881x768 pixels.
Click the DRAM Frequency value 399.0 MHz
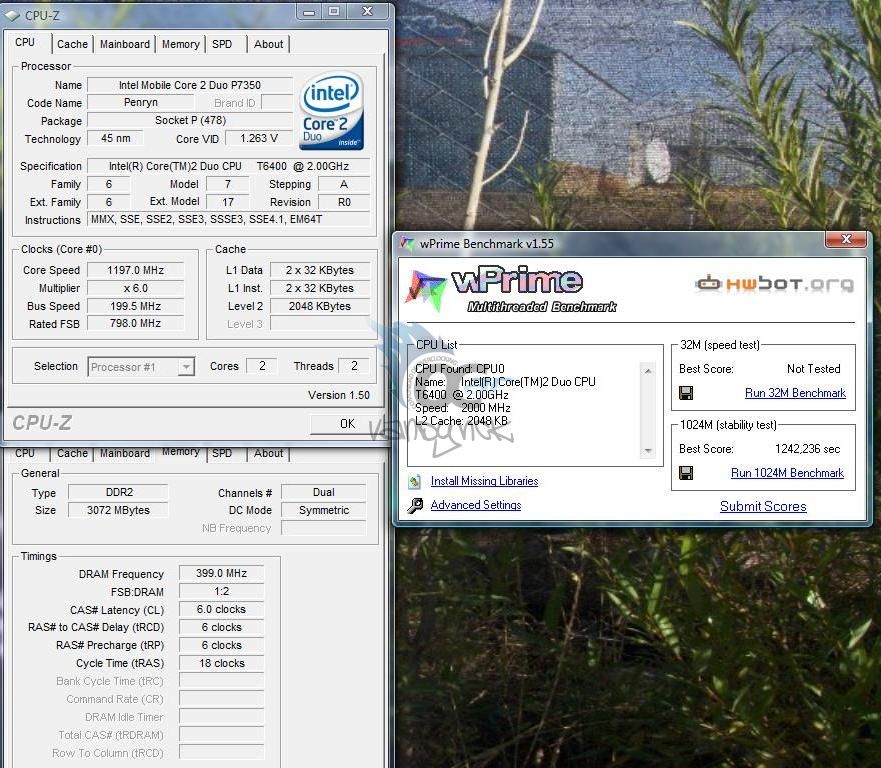pyautogui.click(x=221, y=574)
